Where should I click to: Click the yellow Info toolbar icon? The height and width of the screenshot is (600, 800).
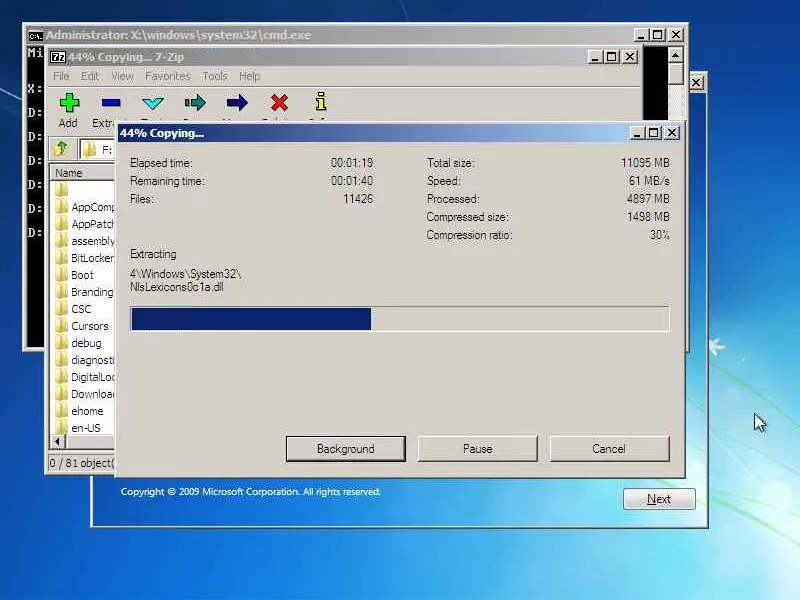coord(321,102)
